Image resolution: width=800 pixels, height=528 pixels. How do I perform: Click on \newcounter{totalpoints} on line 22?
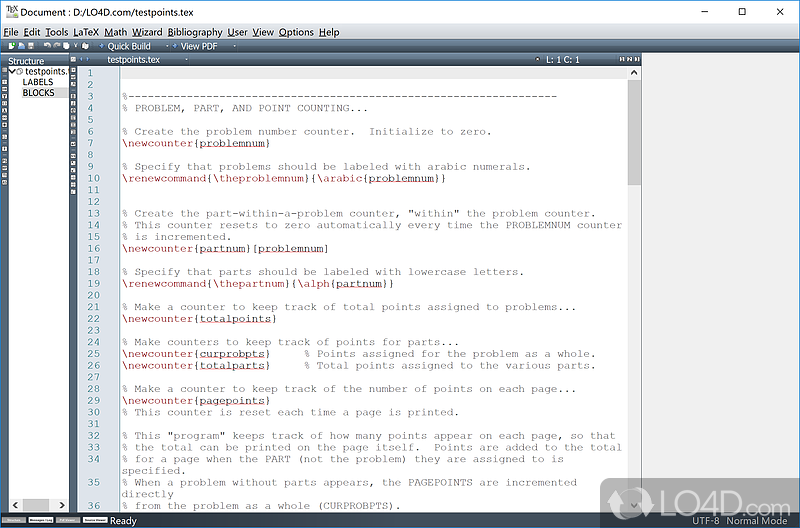pos(199,319)
